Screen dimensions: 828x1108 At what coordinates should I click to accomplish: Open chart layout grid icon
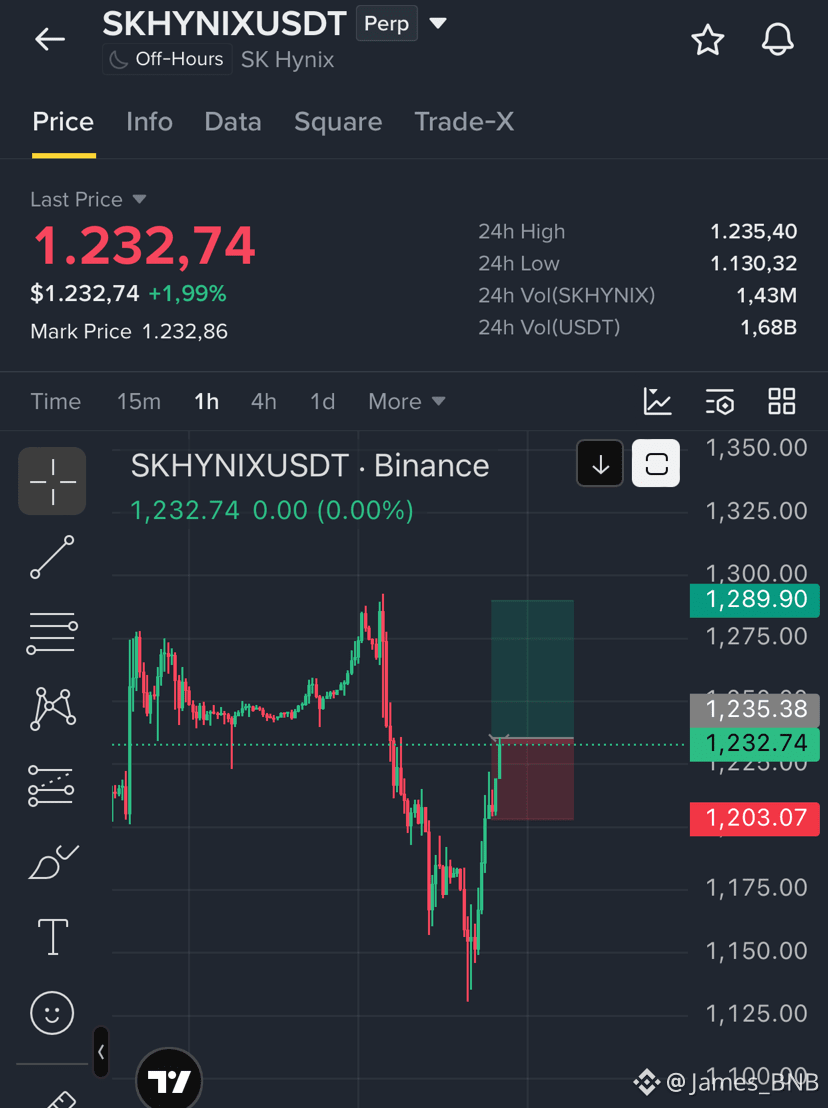coord(781,401)
